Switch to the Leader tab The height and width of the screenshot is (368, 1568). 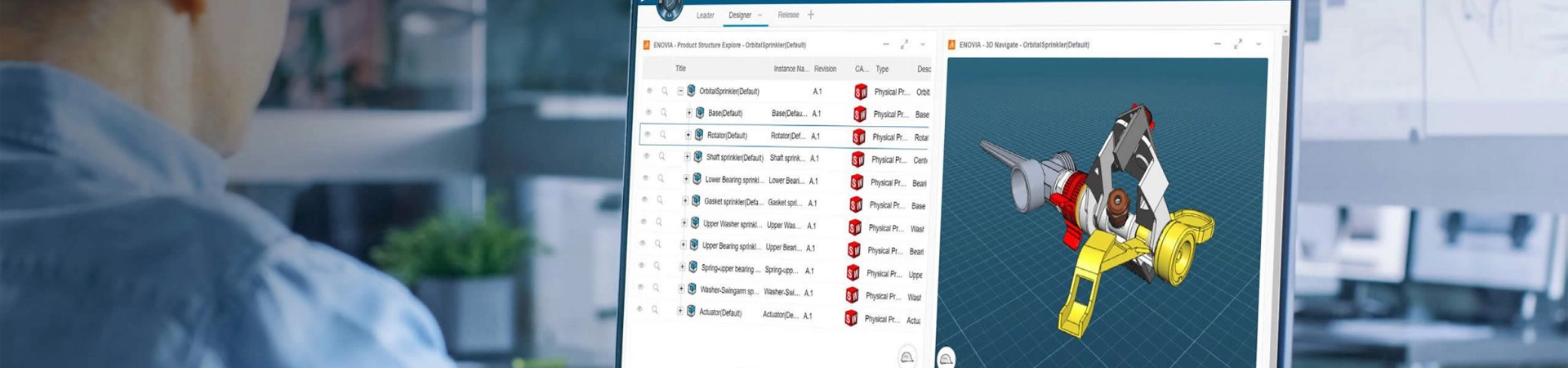705,16
